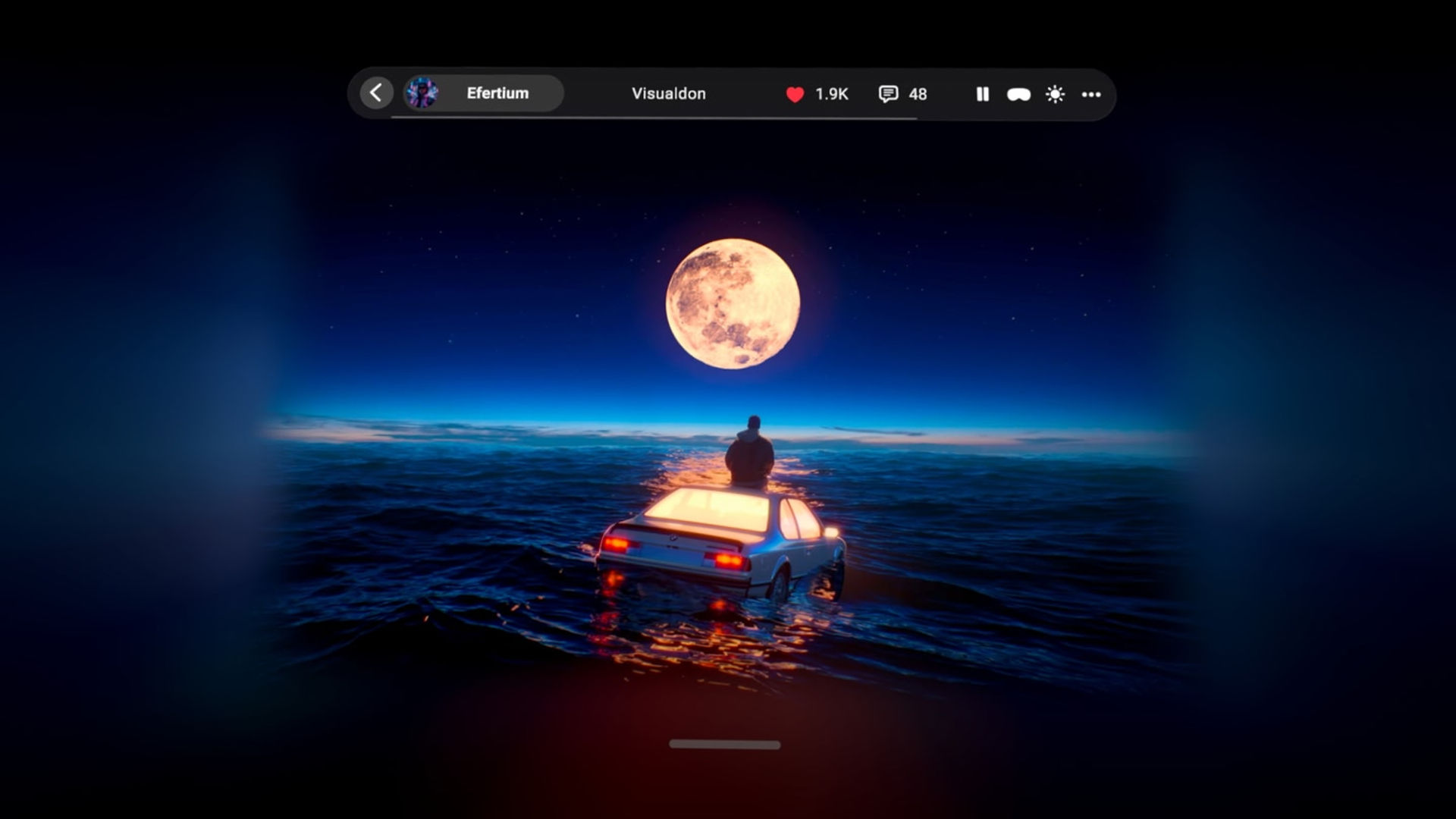The width and height of the screenshot is (1456, 819).
Task: Select the Visualdon title label
Action: [669, 94]
